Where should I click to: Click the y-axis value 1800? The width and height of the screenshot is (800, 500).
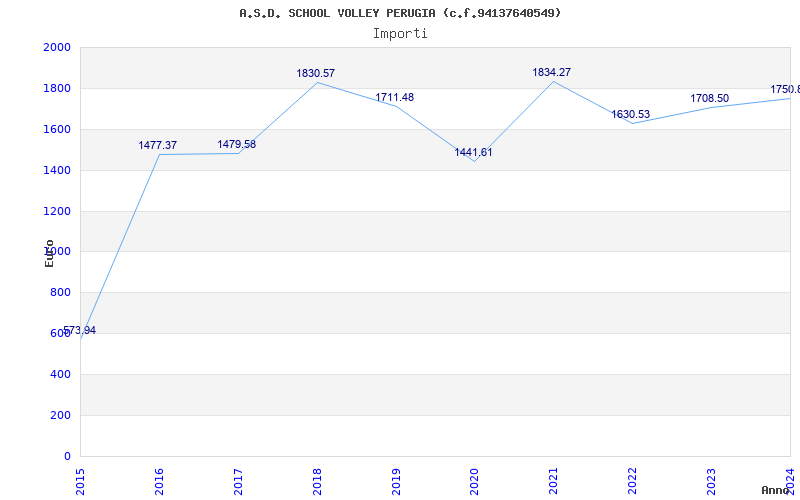click(x=57, y=88)
